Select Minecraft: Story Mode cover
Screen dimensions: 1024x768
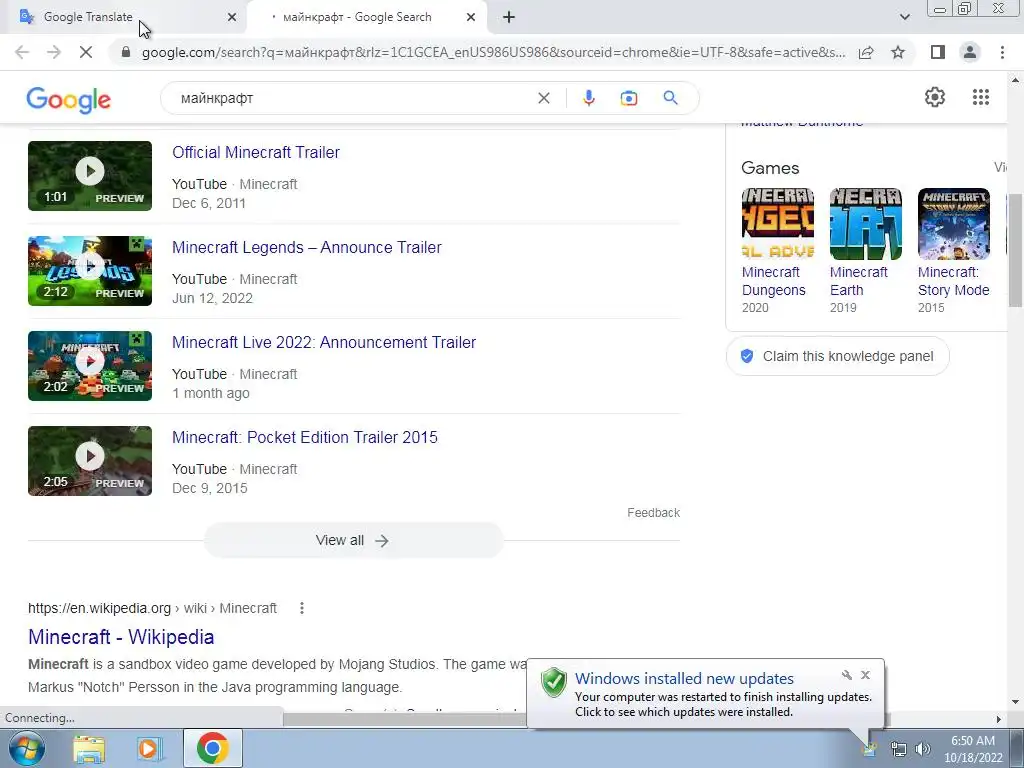953,224
